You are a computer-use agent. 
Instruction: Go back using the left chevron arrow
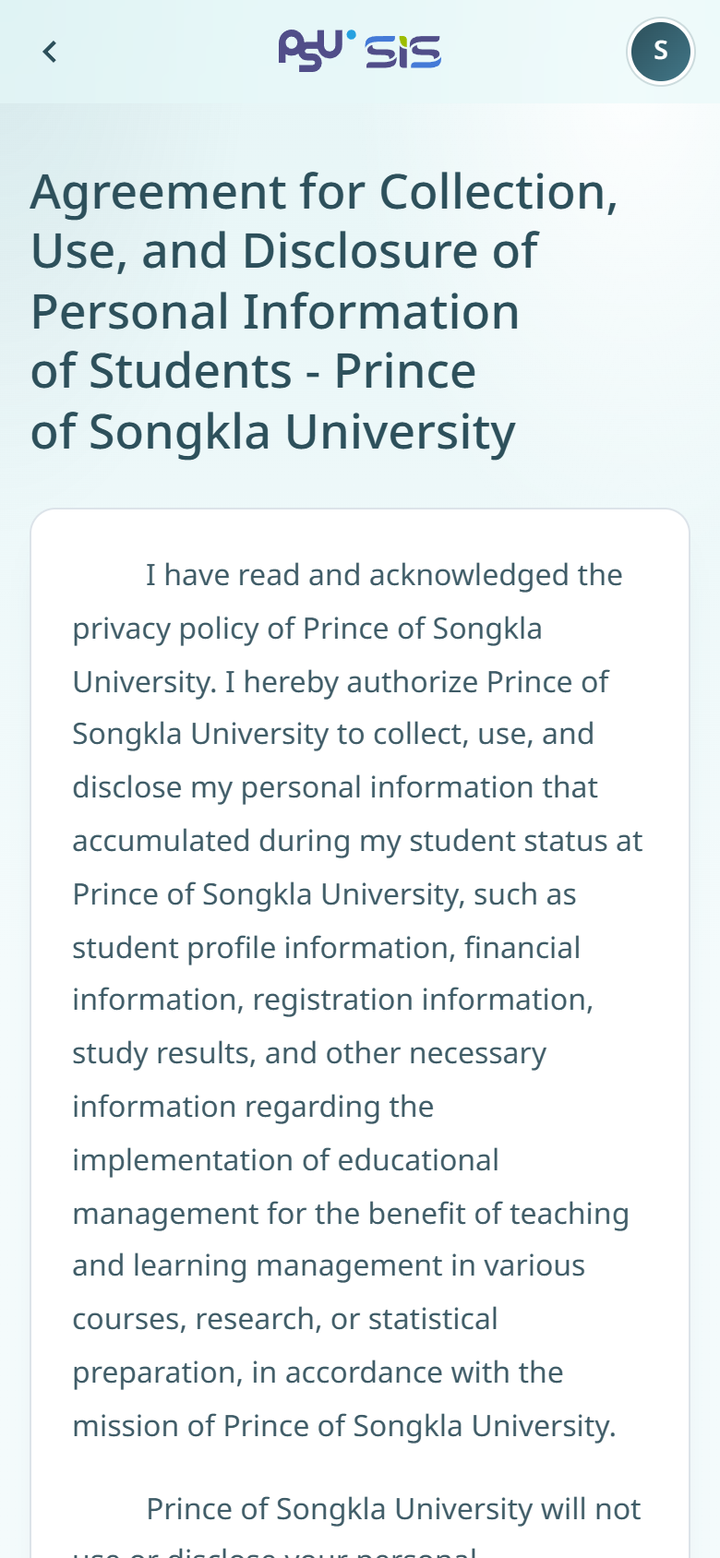click(x=50, y=51)
